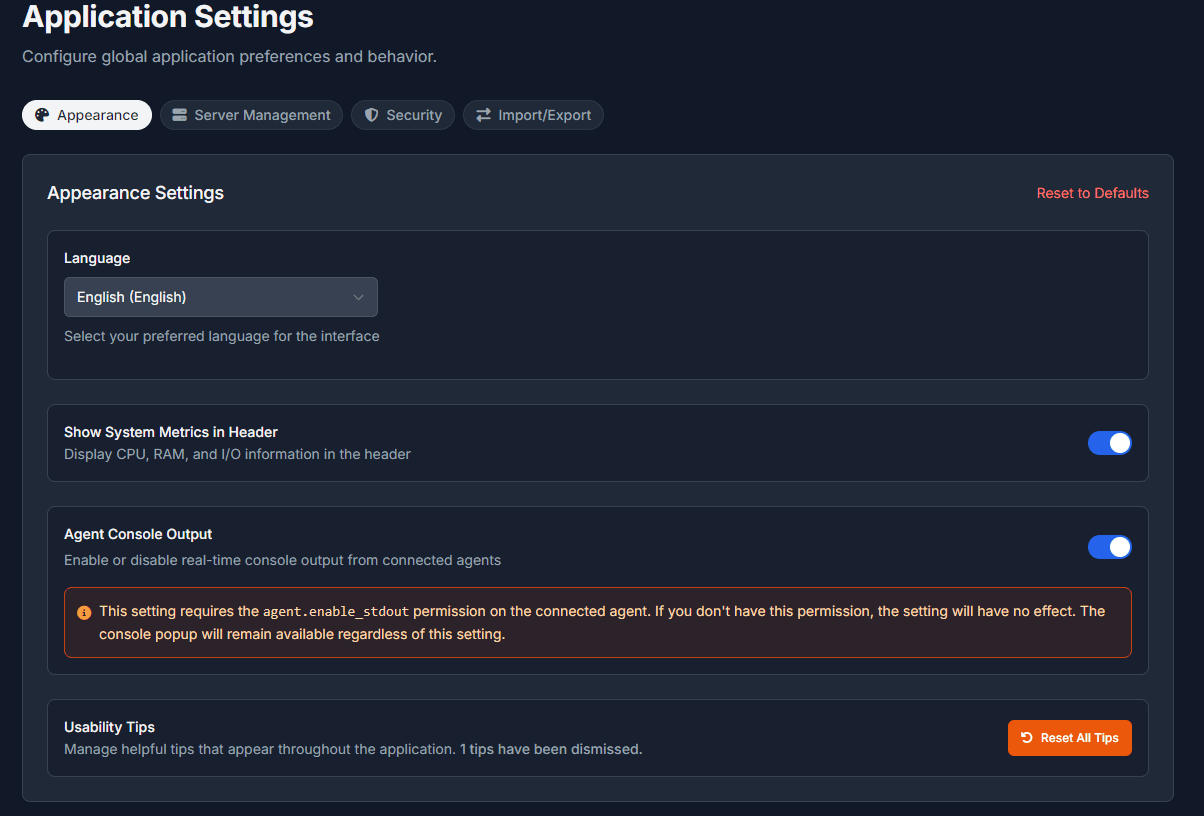The width and height of the screenshot is (1204, 816).
Task: Click the Appearance Settings section title
Action: [136, 193]
